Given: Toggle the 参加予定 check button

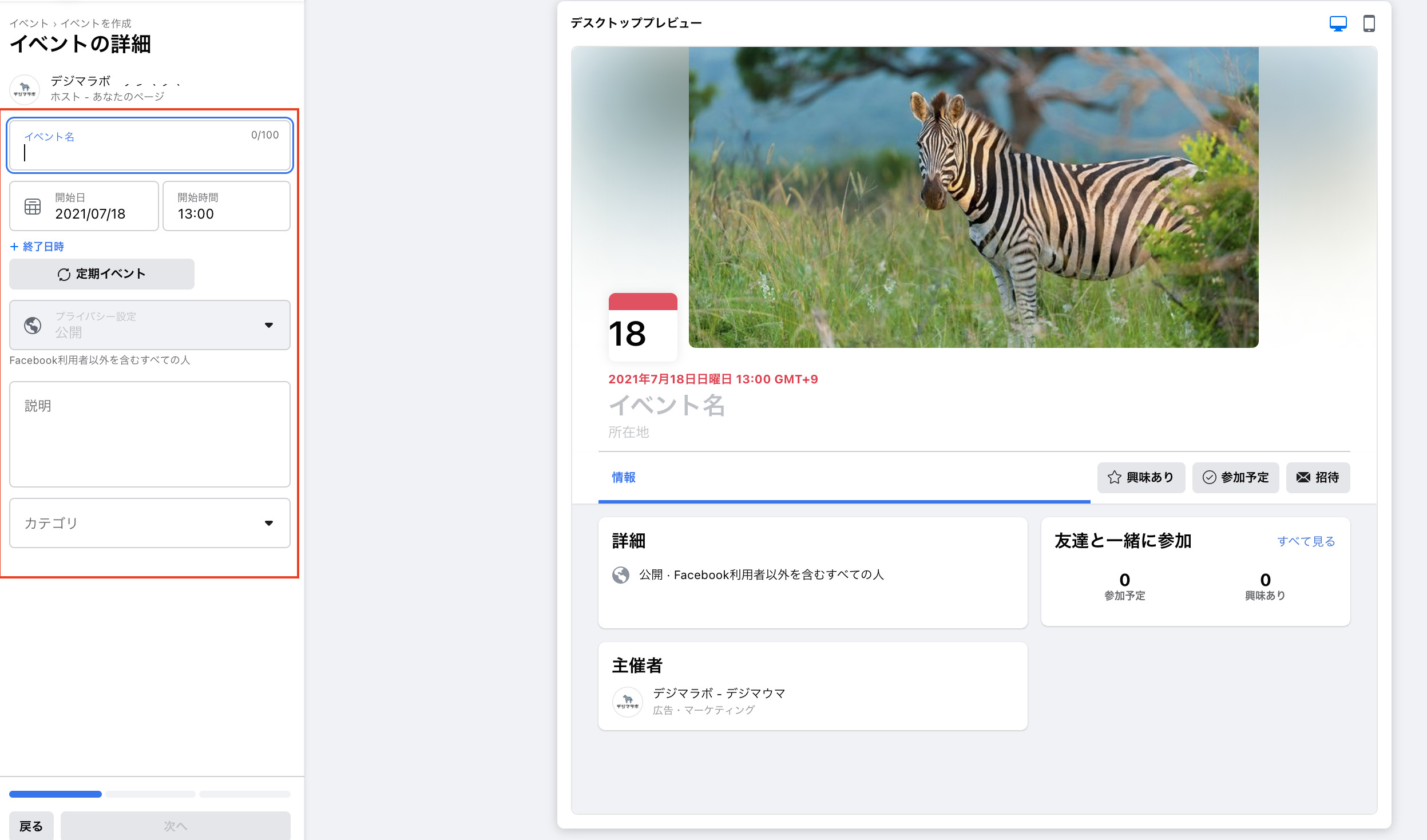Looking at the screenshot, I should click(x=1235, y=477).
